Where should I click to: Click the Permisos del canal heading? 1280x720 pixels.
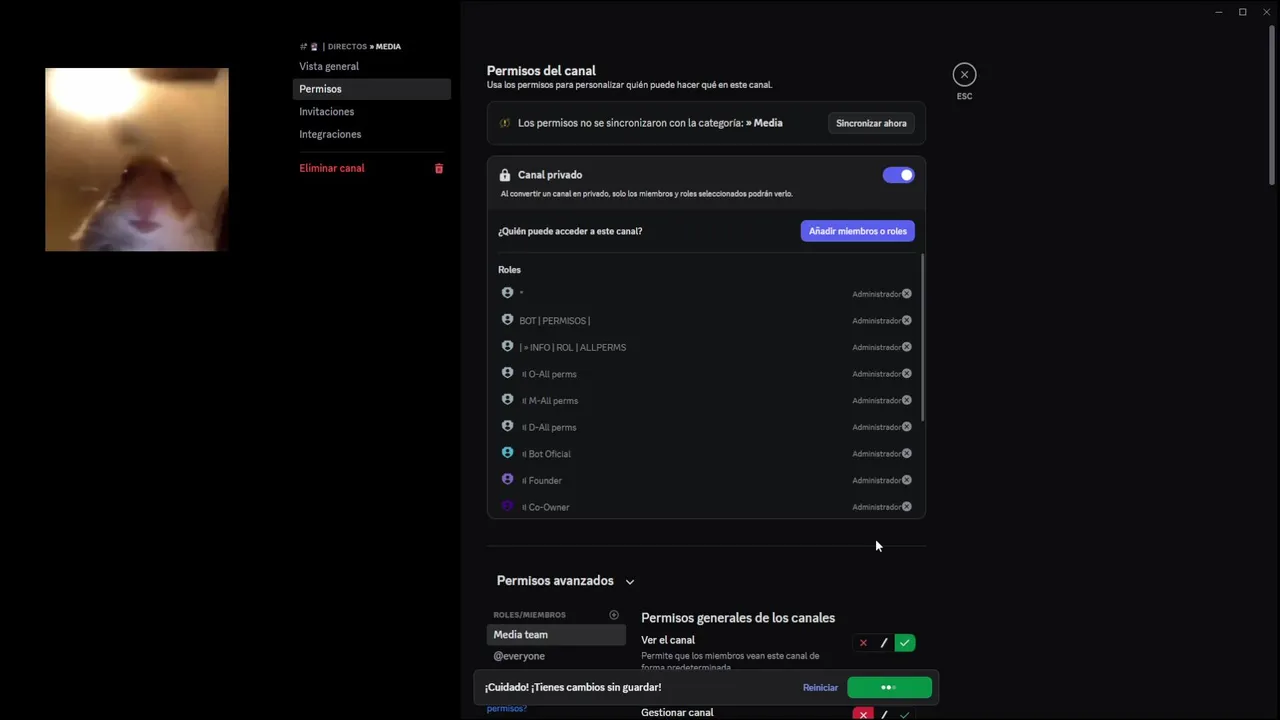point(541,71)
